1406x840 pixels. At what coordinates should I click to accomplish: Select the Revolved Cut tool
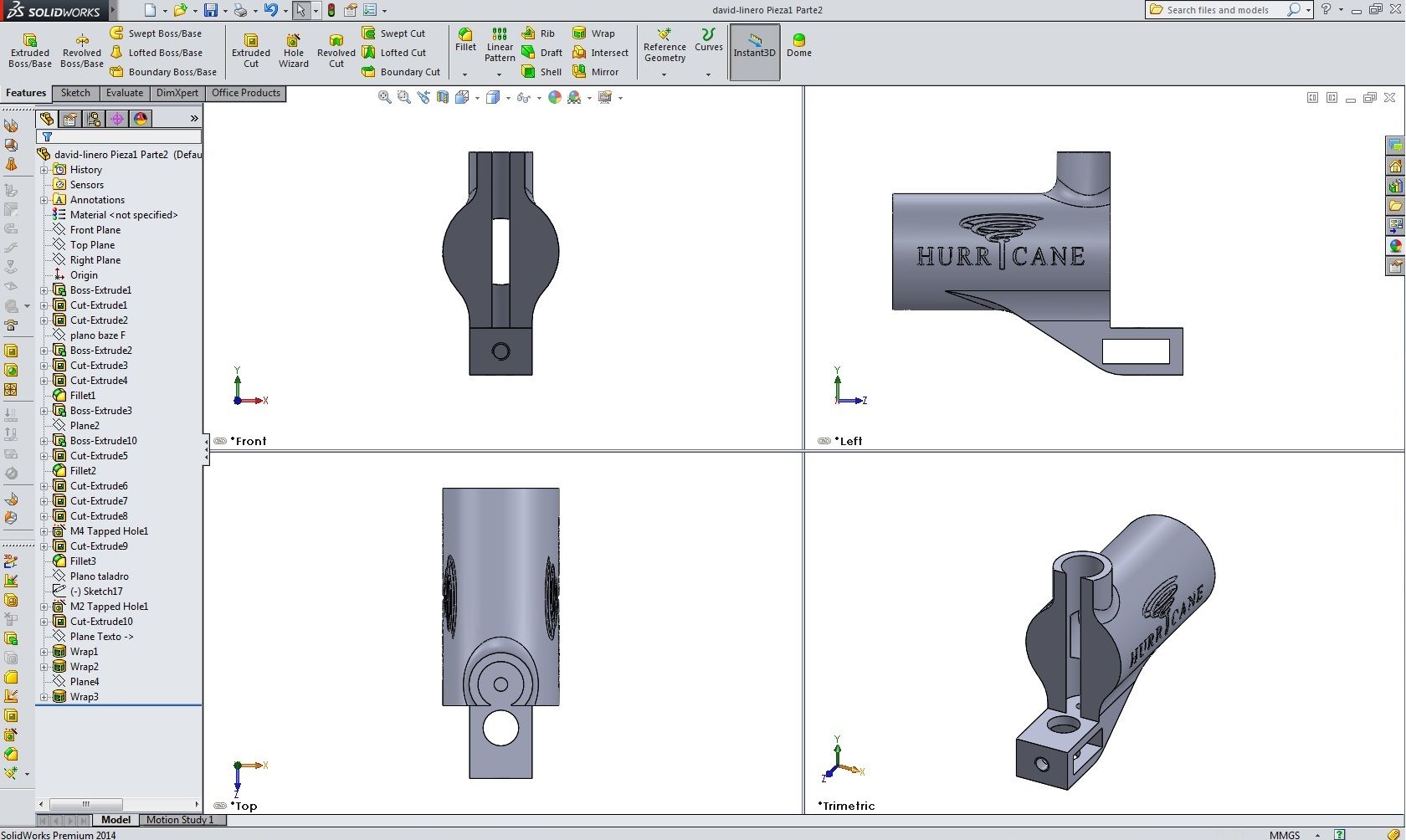[336, 51]
